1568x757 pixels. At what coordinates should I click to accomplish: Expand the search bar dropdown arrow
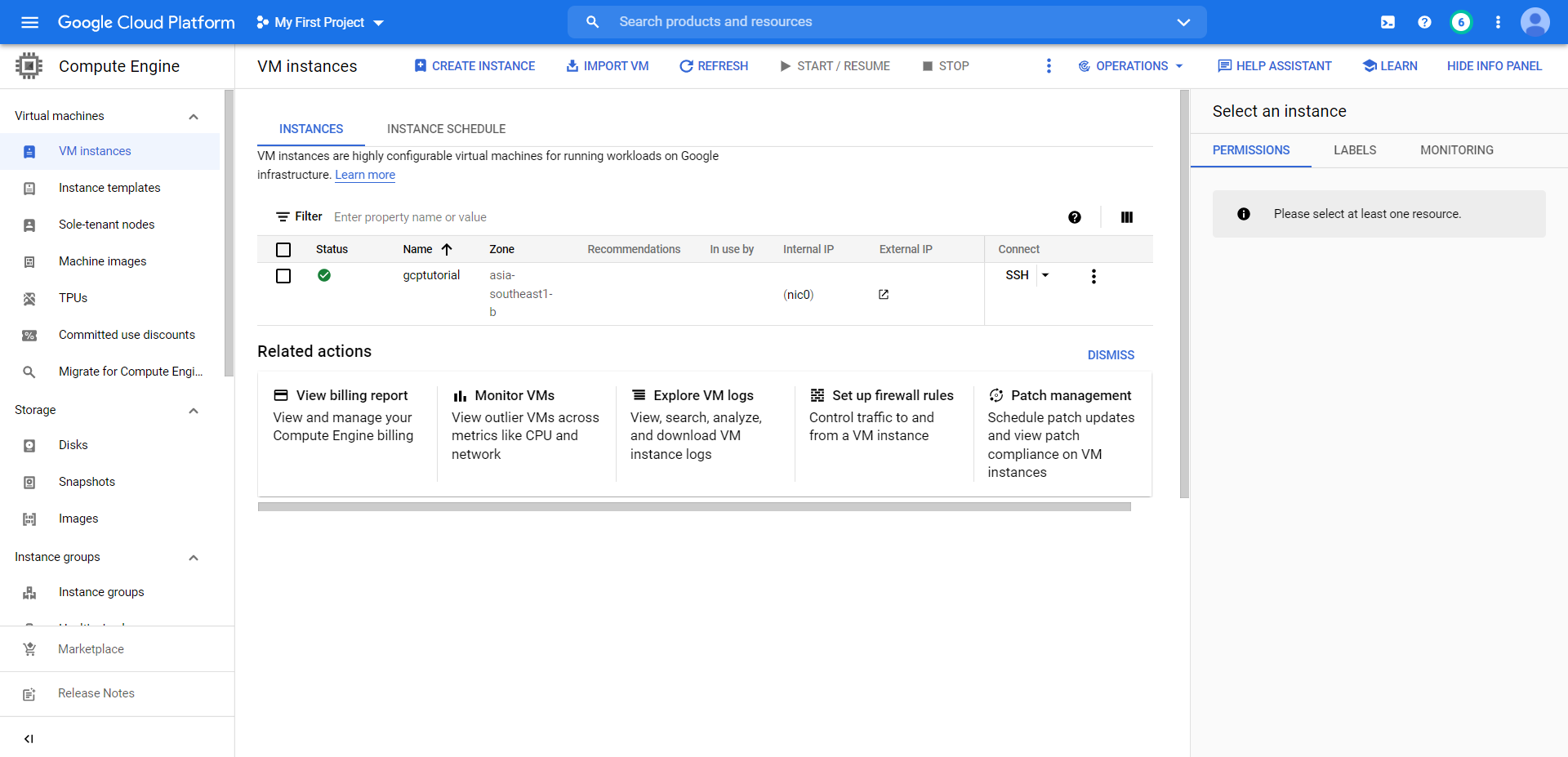[x=1183, y=22]
